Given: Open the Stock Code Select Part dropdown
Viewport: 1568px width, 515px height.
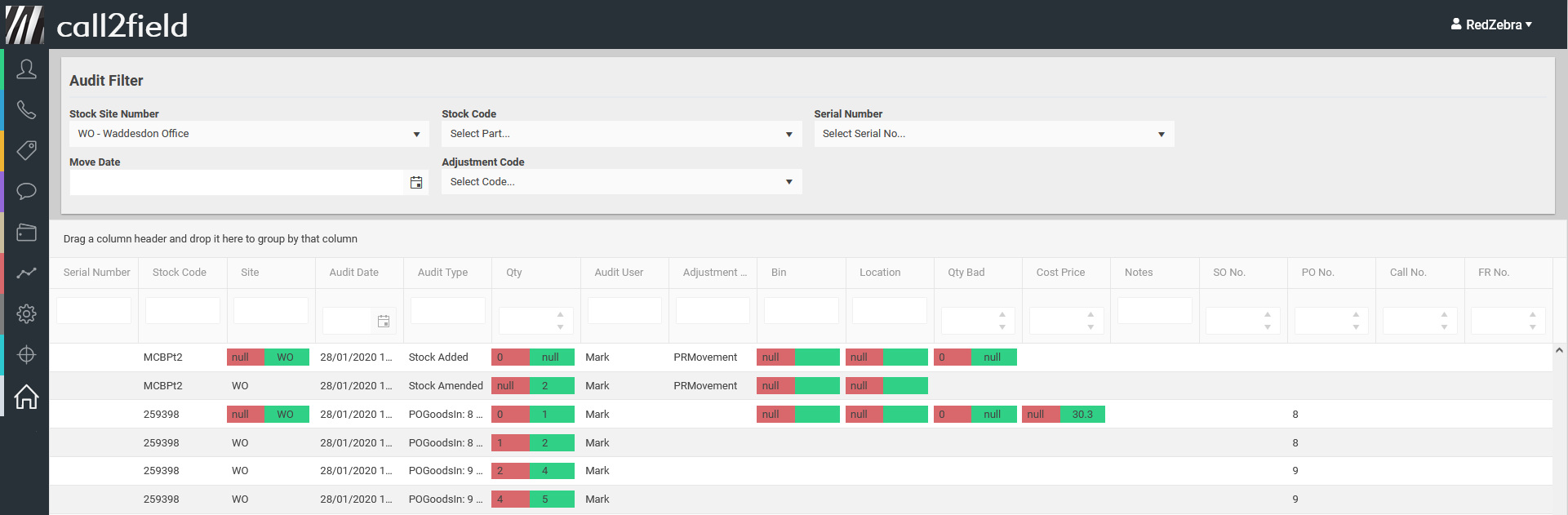Looking at the screenshot, I should [788, 134].
